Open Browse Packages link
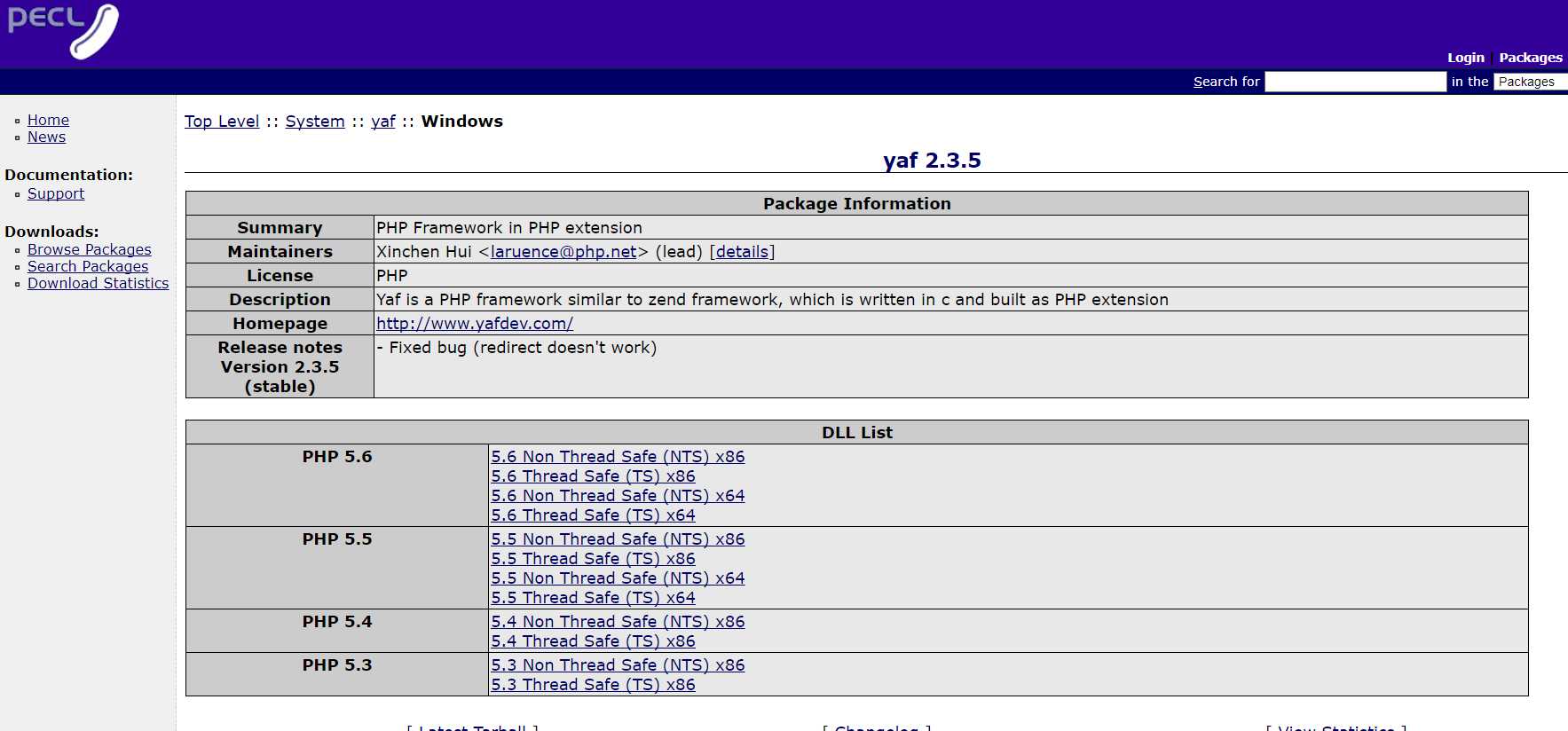 [90, 249]
